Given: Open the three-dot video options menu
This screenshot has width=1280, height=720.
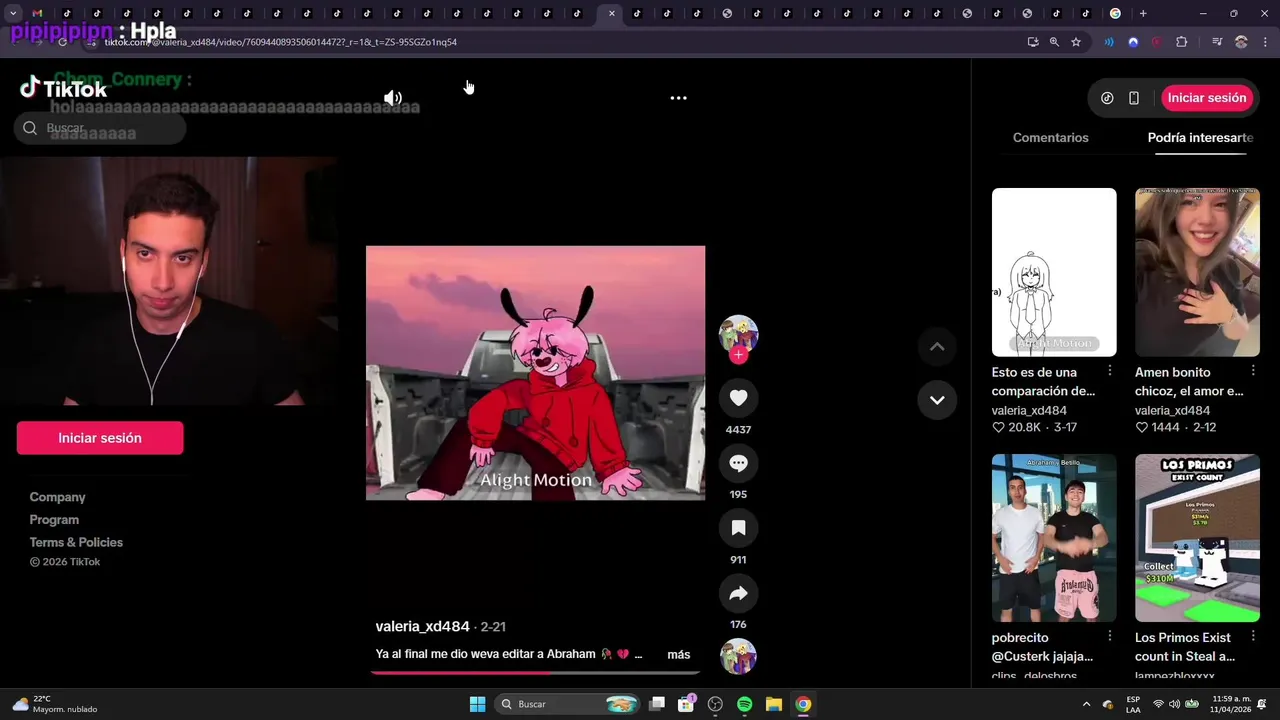Looking at the screenshot, I should (x=678, y=98).
